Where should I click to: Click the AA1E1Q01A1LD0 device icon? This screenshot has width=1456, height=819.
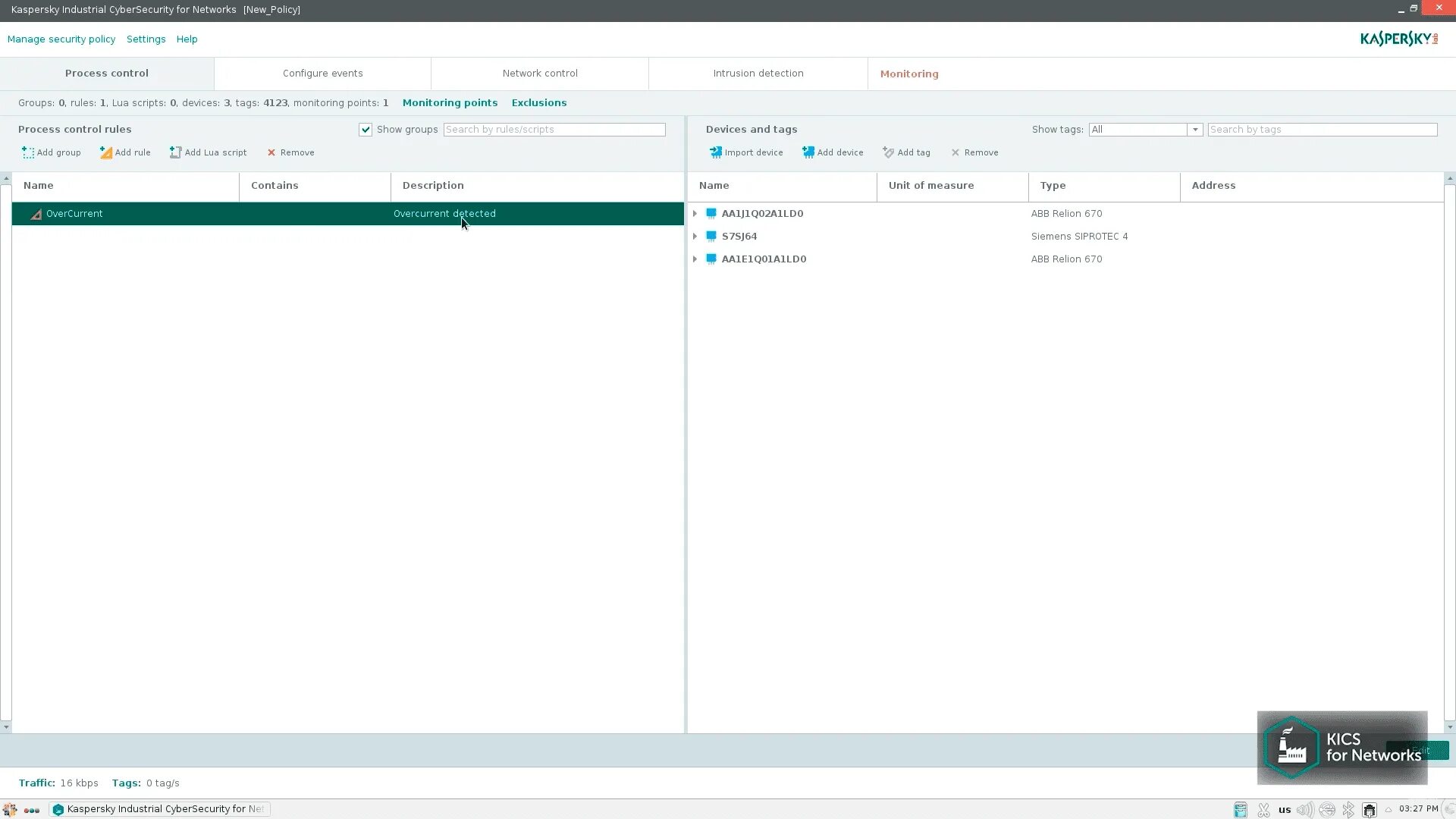tap(711, 259)
